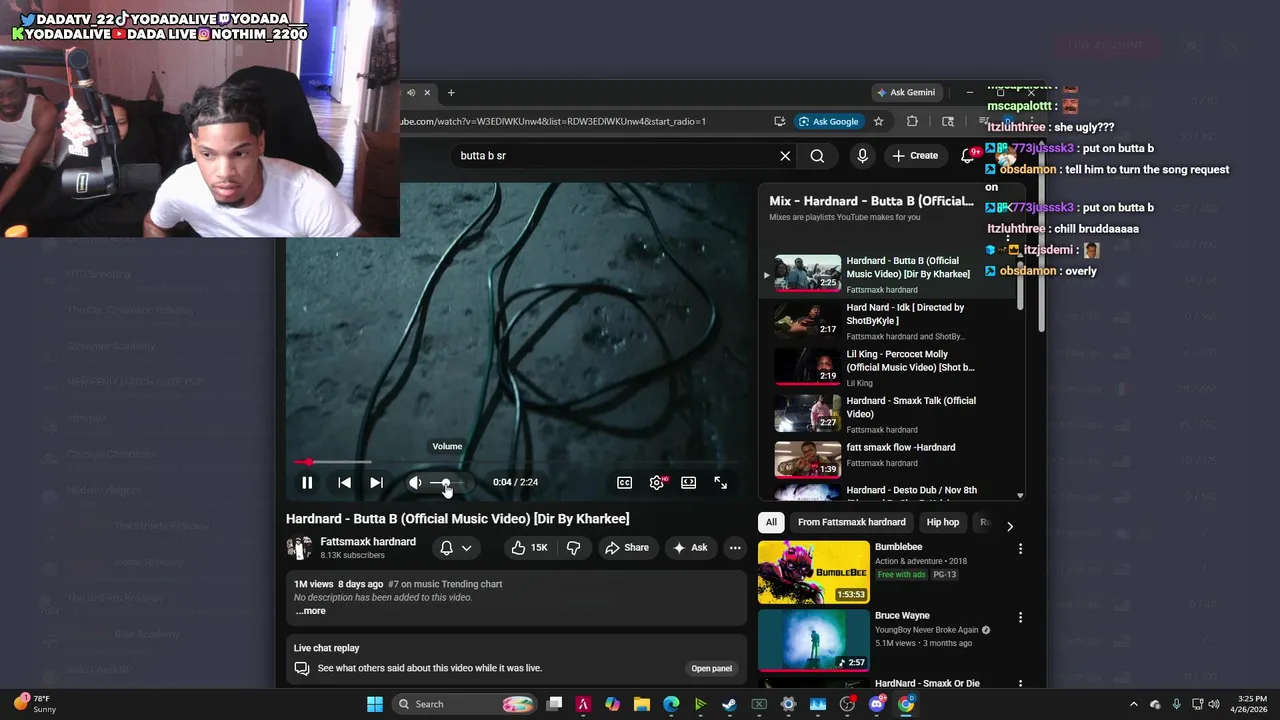
Task: Click Ask Gemini in Chrome title bar
Action: (x=906, y=92)
